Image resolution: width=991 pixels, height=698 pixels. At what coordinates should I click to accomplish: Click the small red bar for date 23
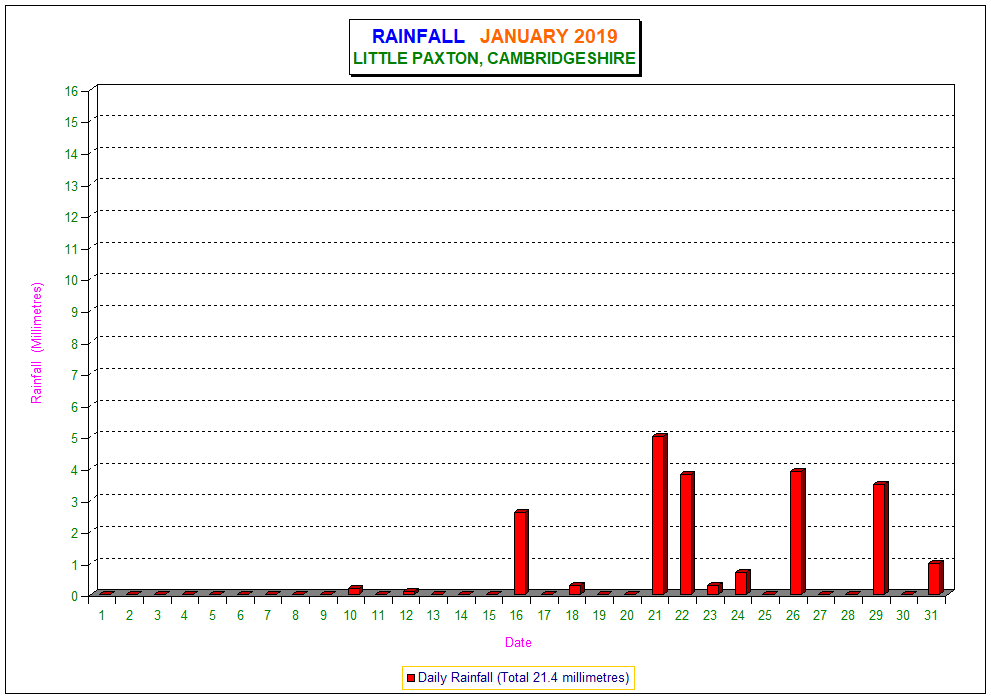click(714, 589)
